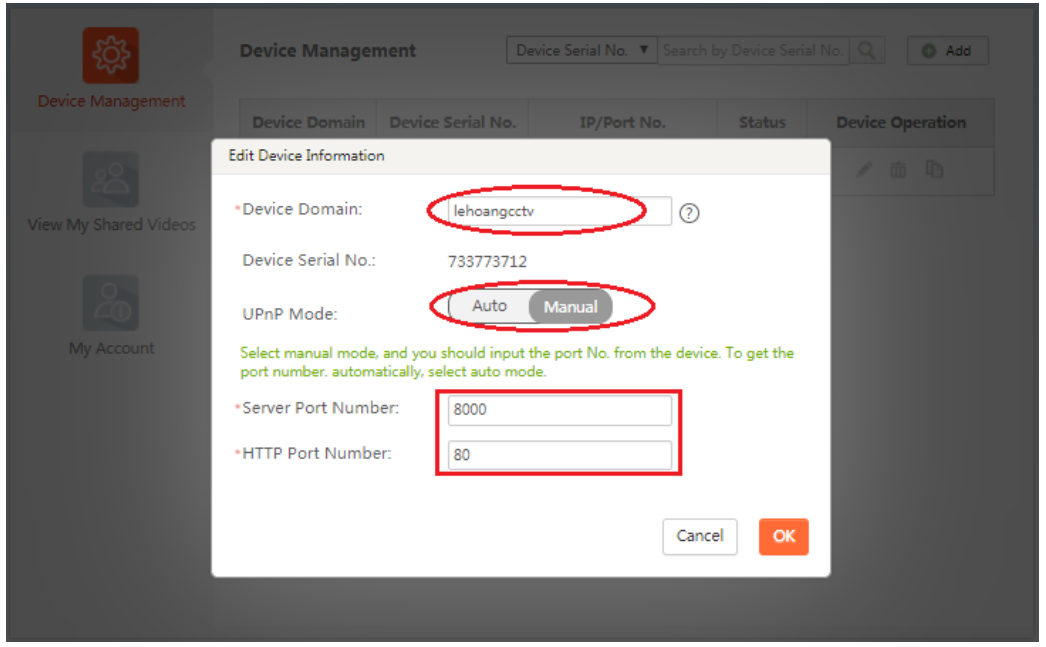Go to My Account label

tap(111, 348)
